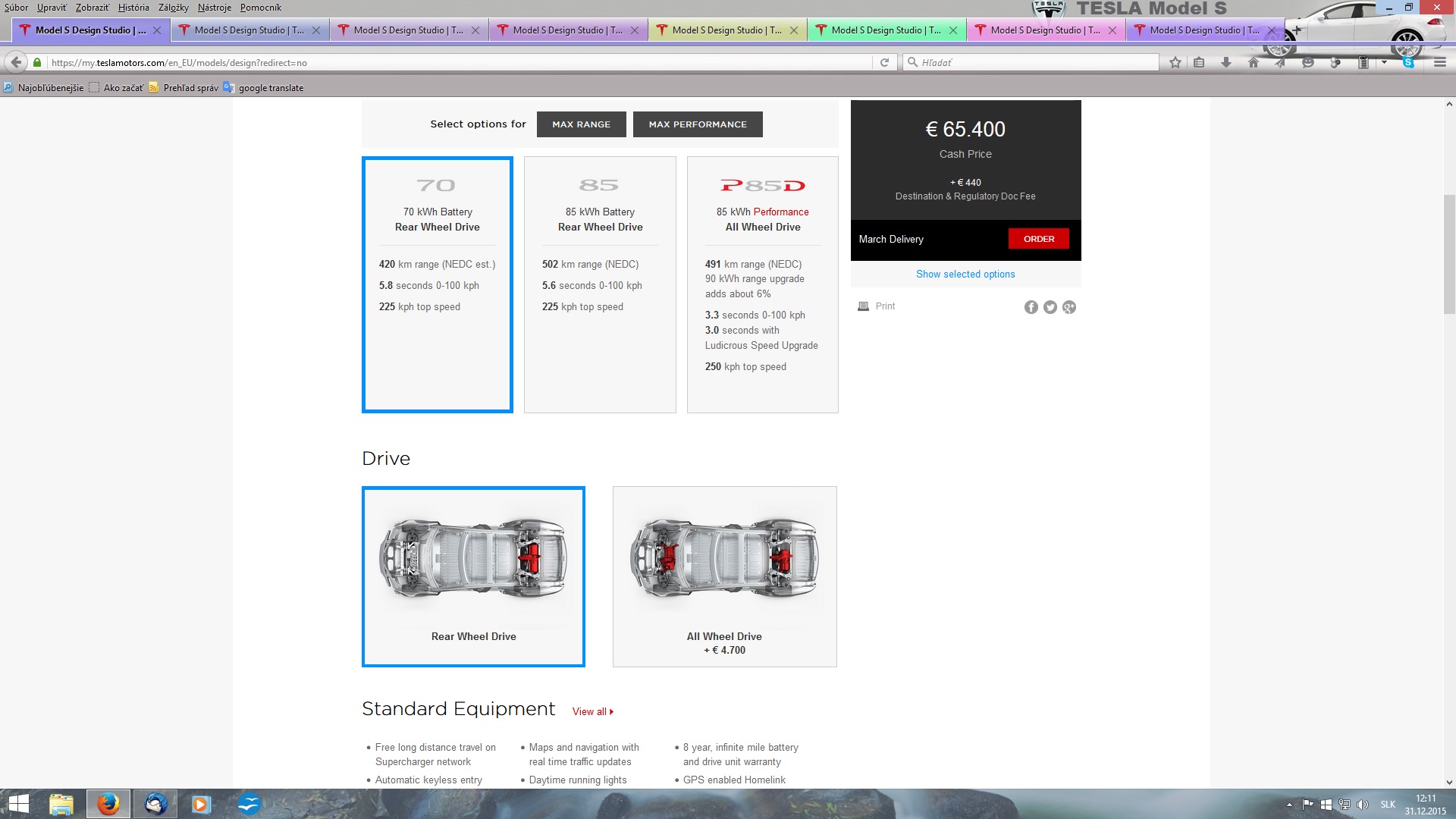Open the Najobľúbenejšie bookmark
The width and height of the screenshot is (1456, 819).
(44, 88)
